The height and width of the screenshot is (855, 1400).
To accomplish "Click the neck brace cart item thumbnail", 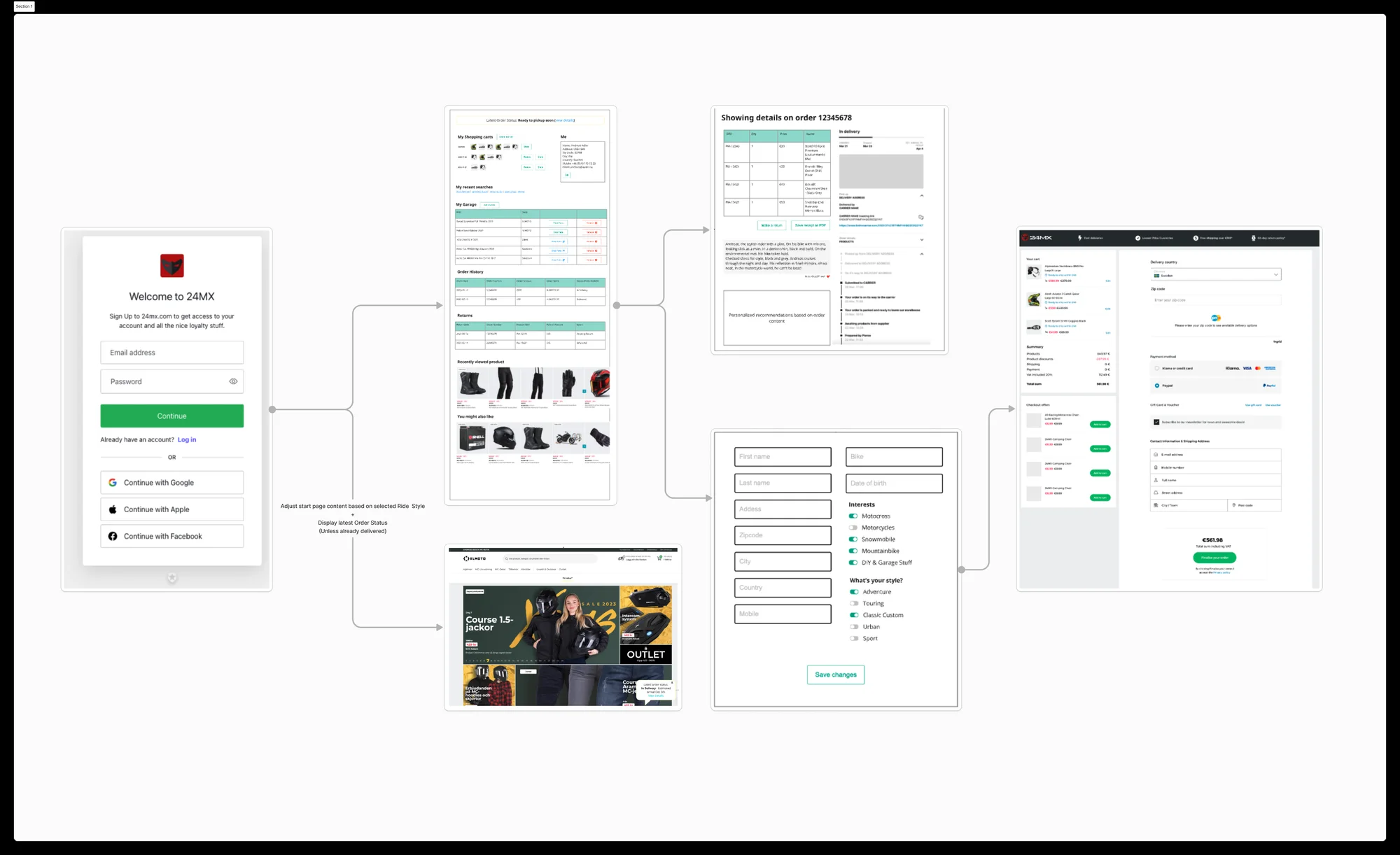I will [1034, 272].
